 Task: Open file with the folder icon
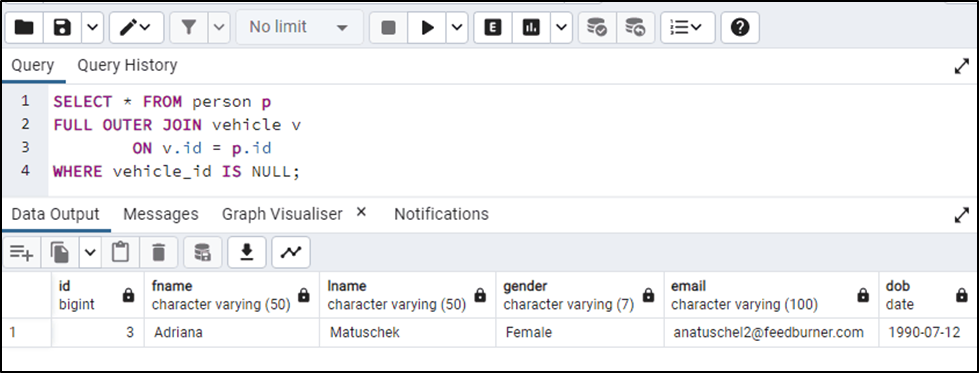(x=24, y=27)
